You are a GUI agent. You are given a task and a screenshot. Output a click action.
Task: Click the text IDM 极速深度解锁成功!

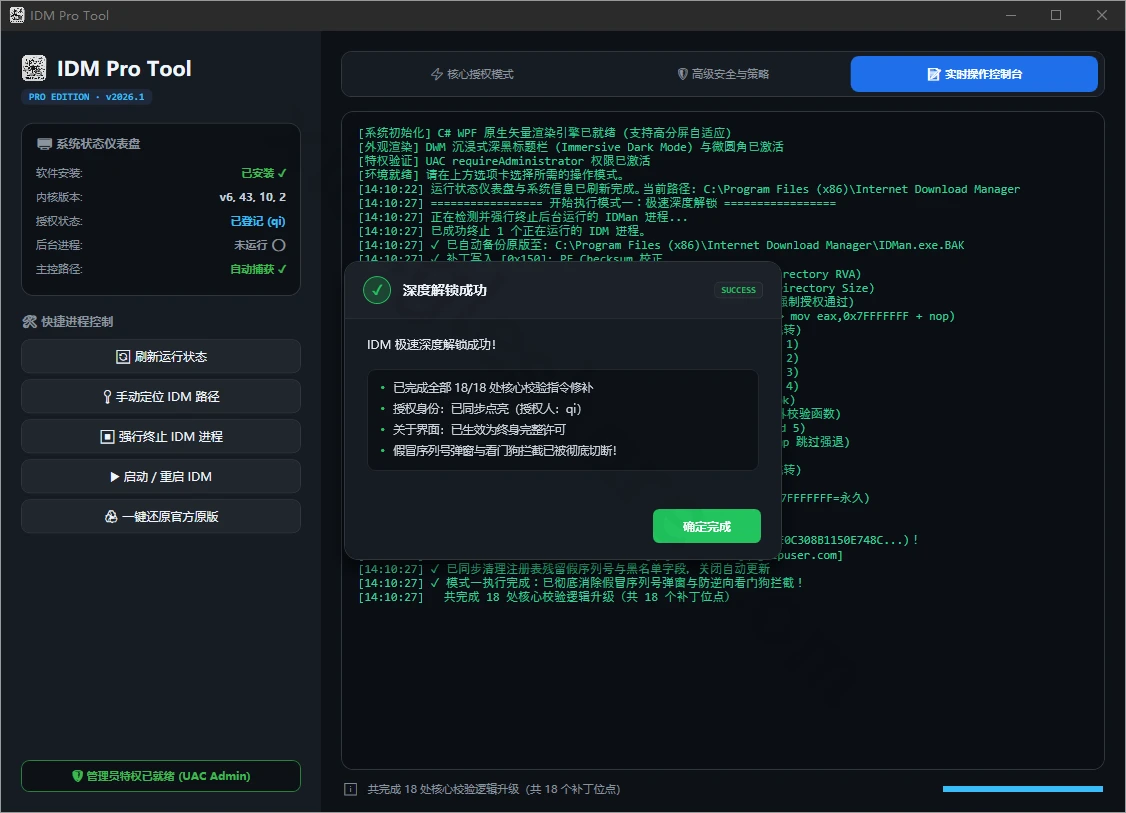click(x=432, y=345)
